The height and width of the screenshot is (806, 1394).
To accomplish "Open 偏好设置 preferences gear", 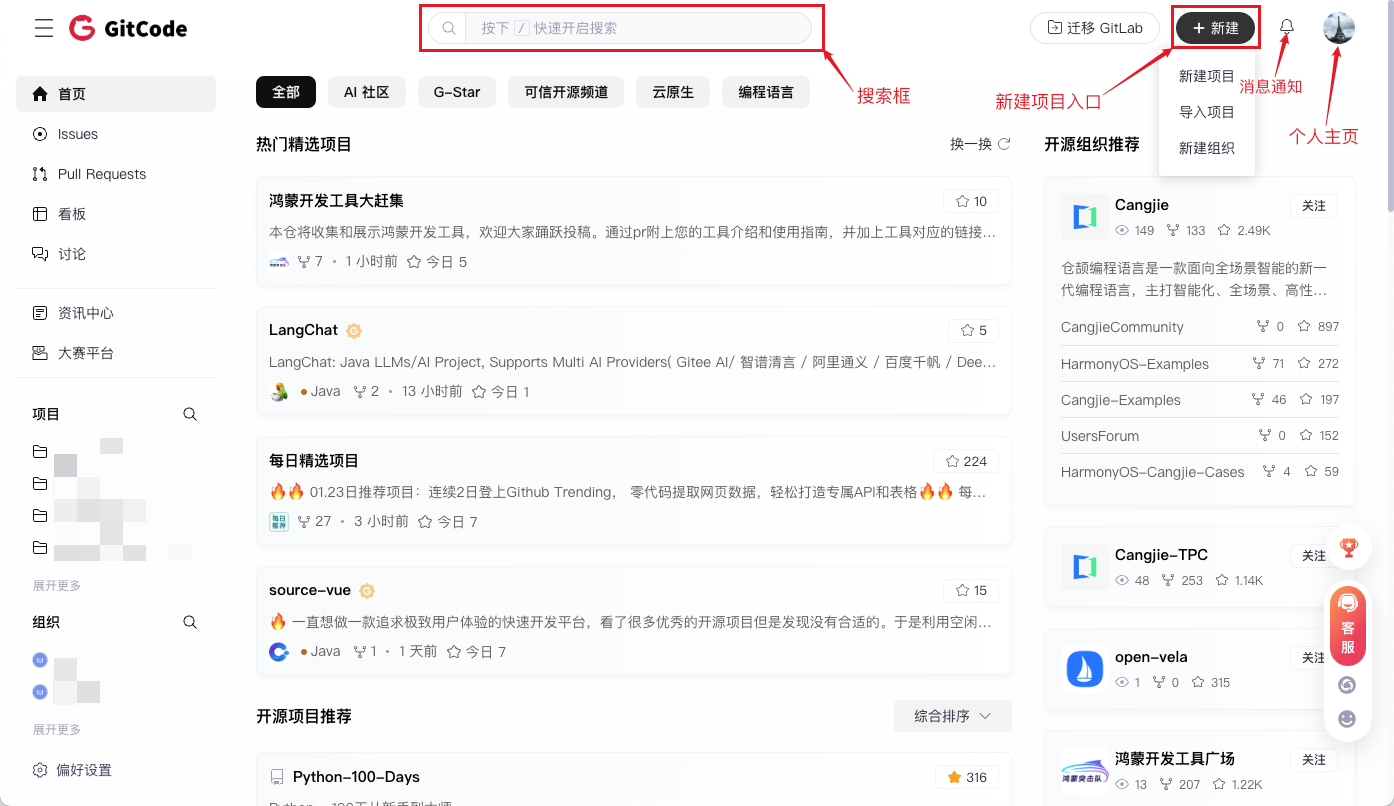I will (40, 770).
